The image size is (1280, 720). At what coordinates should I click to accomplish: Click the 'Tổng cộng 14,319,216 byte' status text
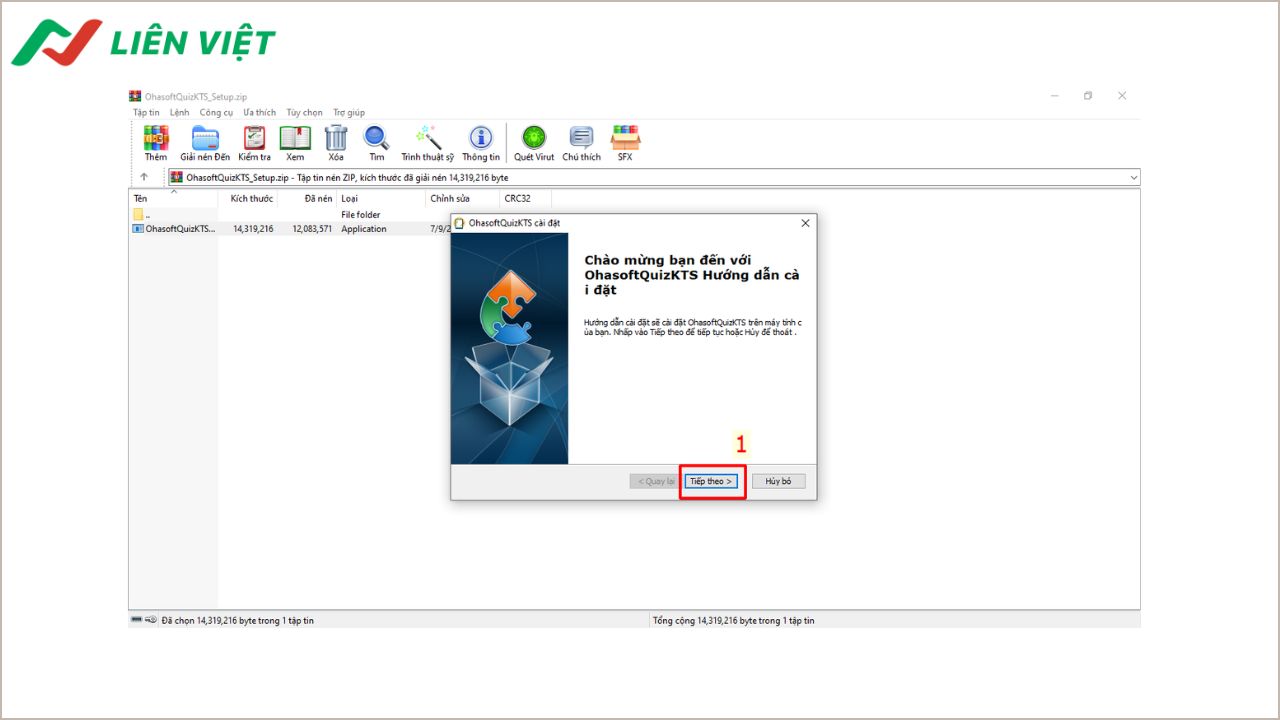tap(733, 621)
